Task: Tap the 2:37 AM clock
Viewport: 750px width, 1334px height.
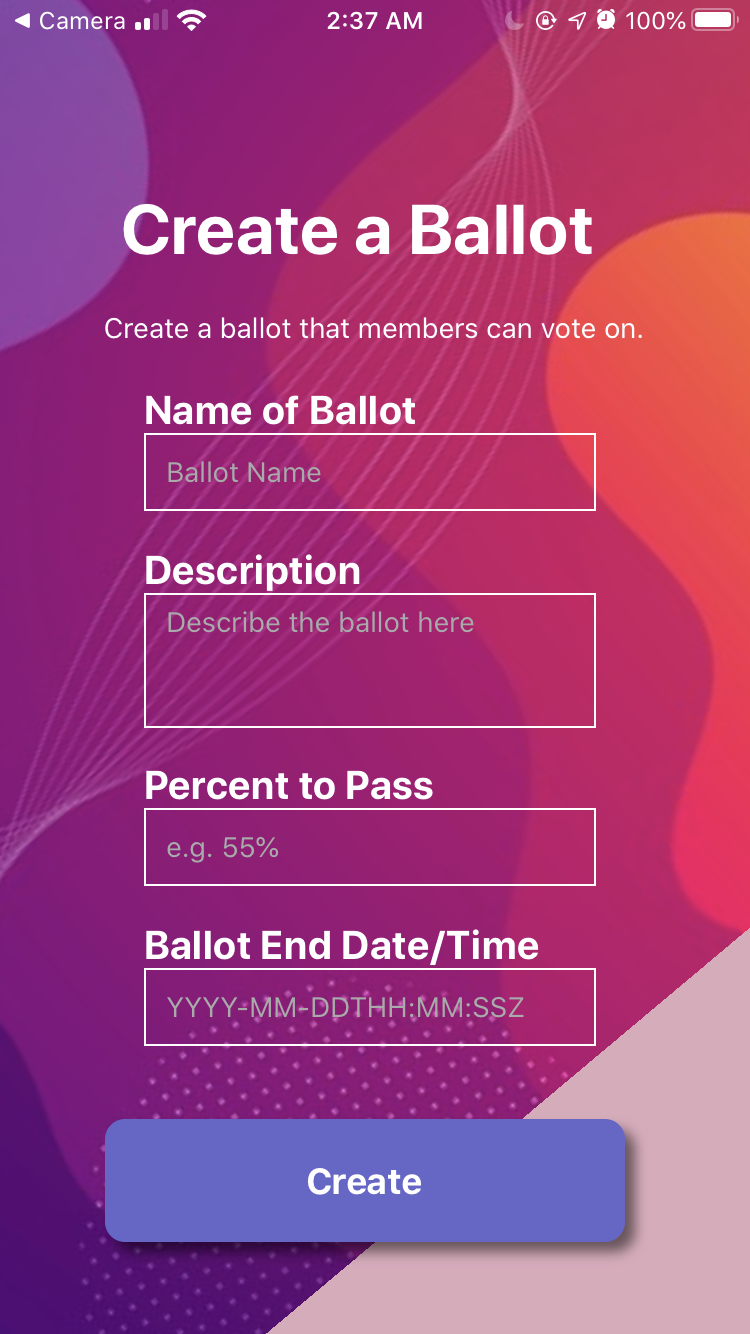Action: [x=373, y=21]
